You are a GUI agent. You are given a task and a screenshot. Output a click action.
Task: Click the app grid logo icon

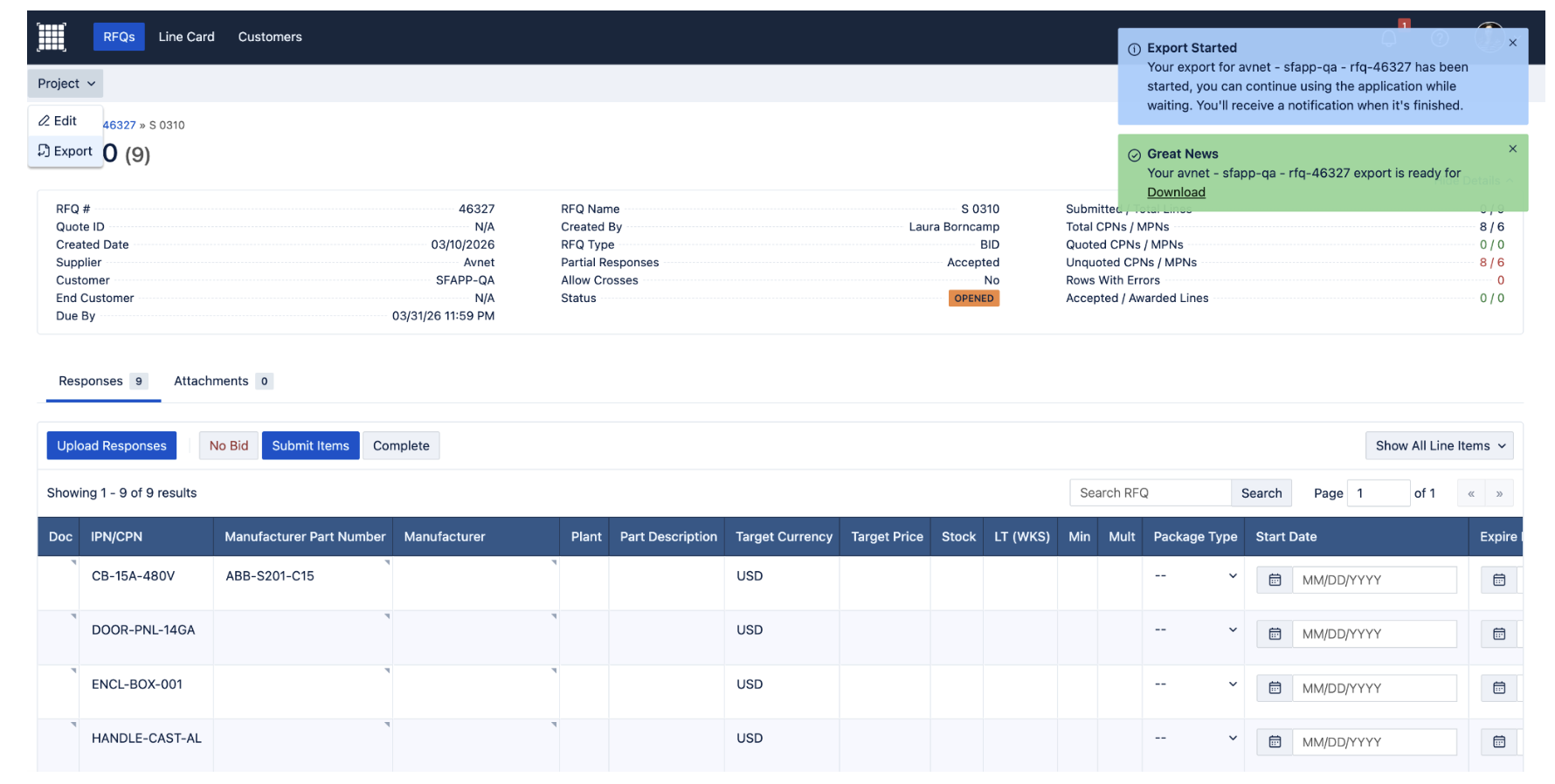tap(52, 37)
